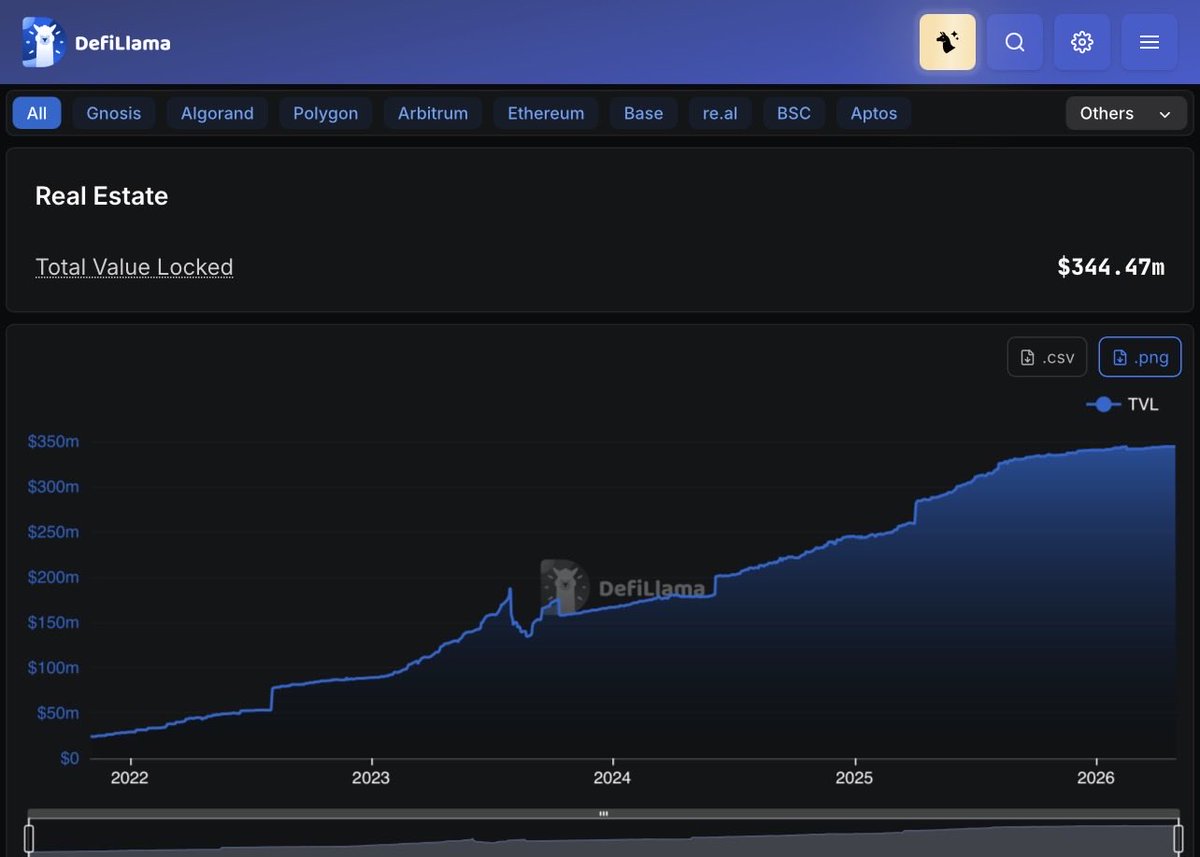
Task: Open the LlamaAI sparkle llama button
Action: click(947, 42)
